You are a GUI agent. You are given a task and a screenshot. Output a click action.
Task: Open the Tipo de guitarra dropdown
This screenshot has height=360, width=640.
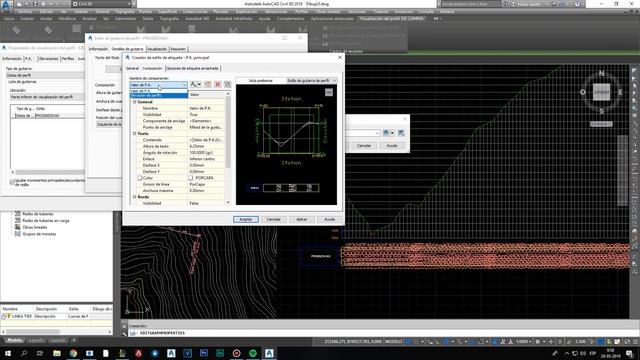45,76
